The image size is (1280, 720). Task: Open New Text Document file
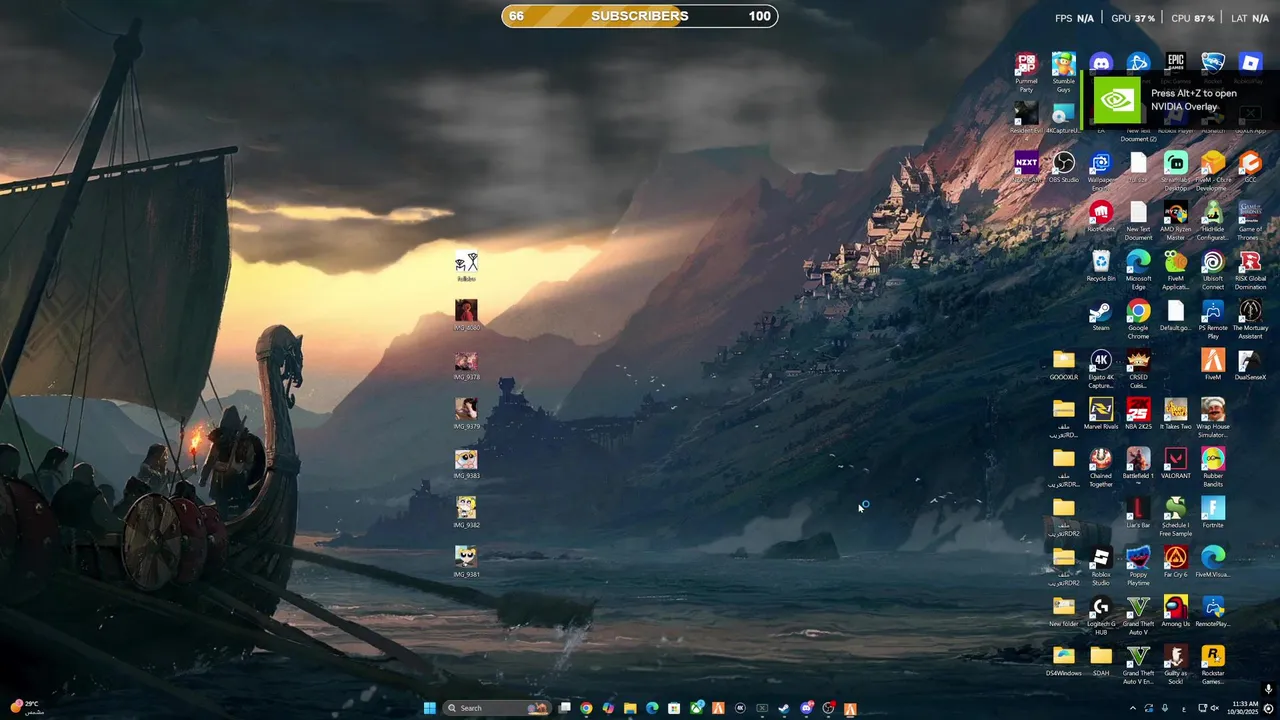[1138, 220]
